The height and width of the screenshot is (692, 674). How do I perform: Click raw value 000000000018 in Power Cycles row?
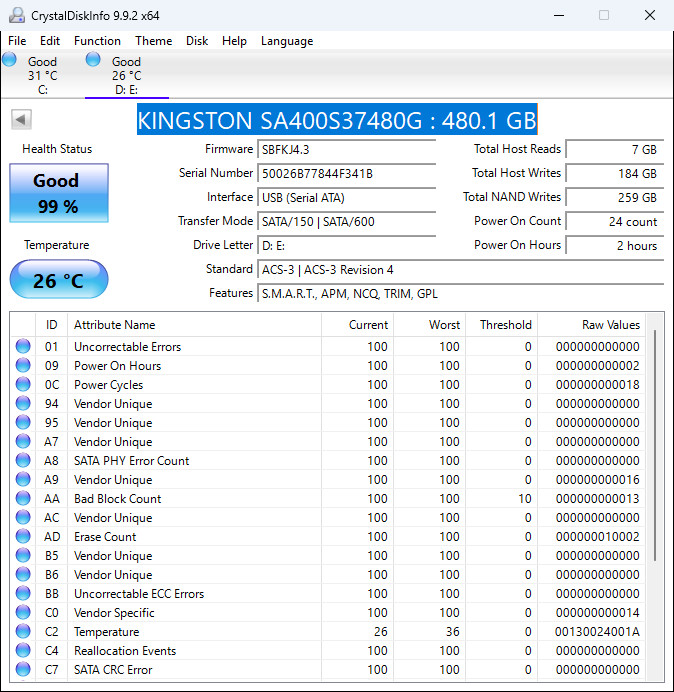tap(598, 385)
